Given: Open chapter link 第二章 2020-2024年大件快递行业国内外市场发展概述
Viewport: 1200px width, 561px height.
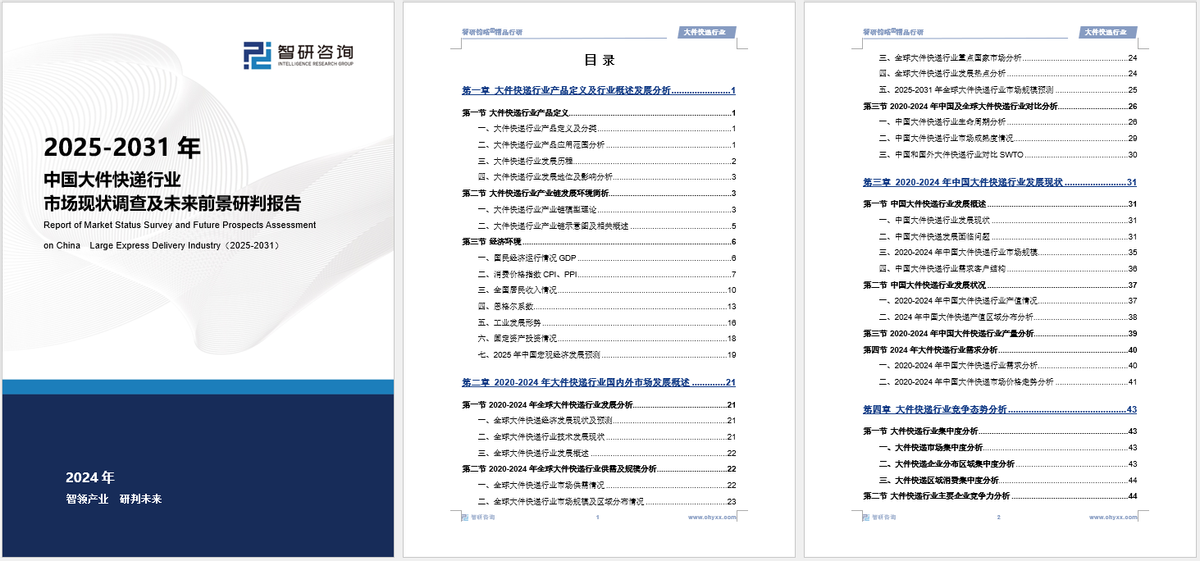Looking at the screenshot, I should 599,383.
